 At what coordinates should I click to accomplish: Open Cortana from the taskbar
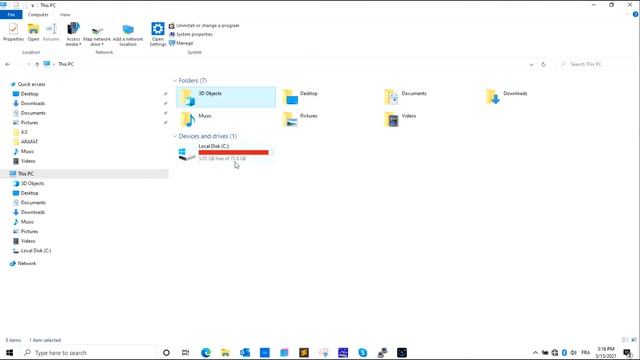tap(166, 353)
